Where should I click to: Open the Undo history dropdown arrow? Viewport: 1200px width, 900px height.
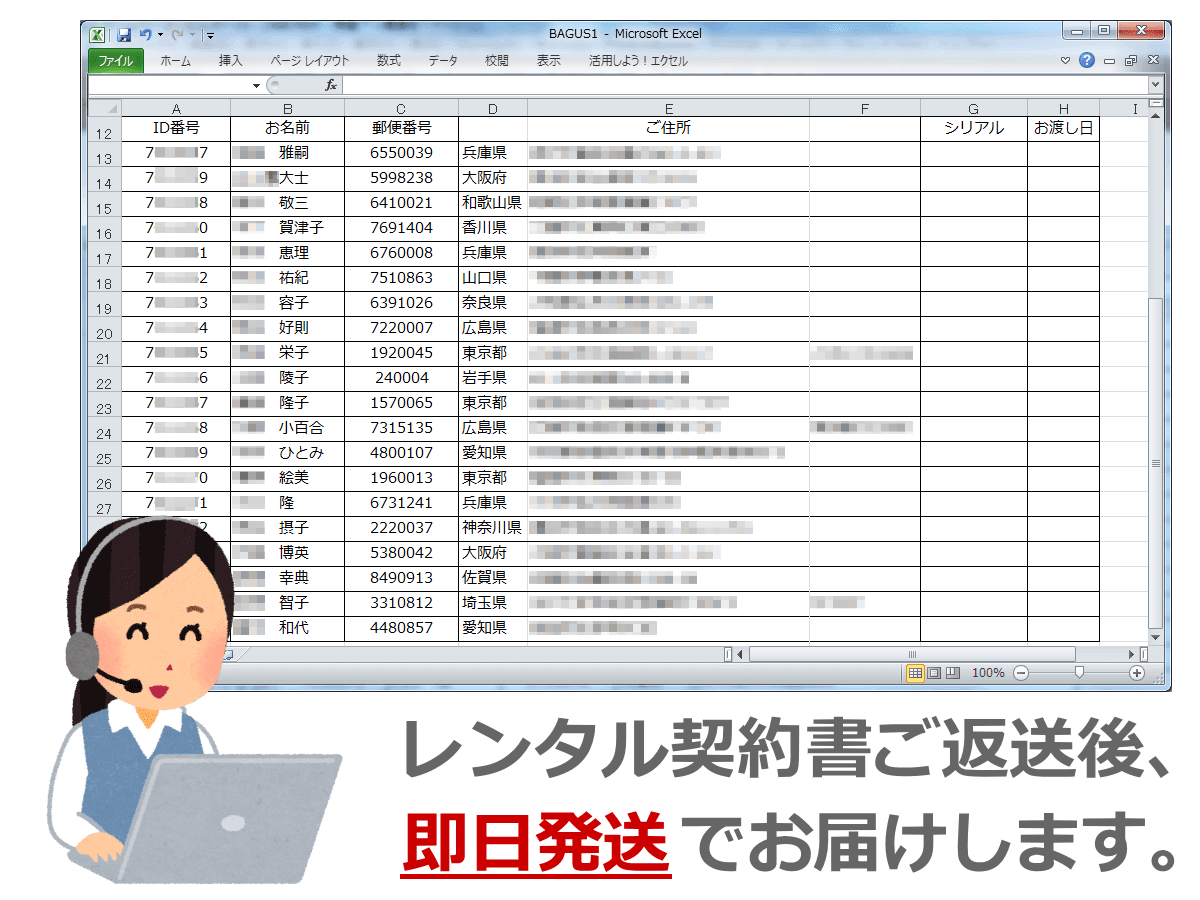(159, 35)
